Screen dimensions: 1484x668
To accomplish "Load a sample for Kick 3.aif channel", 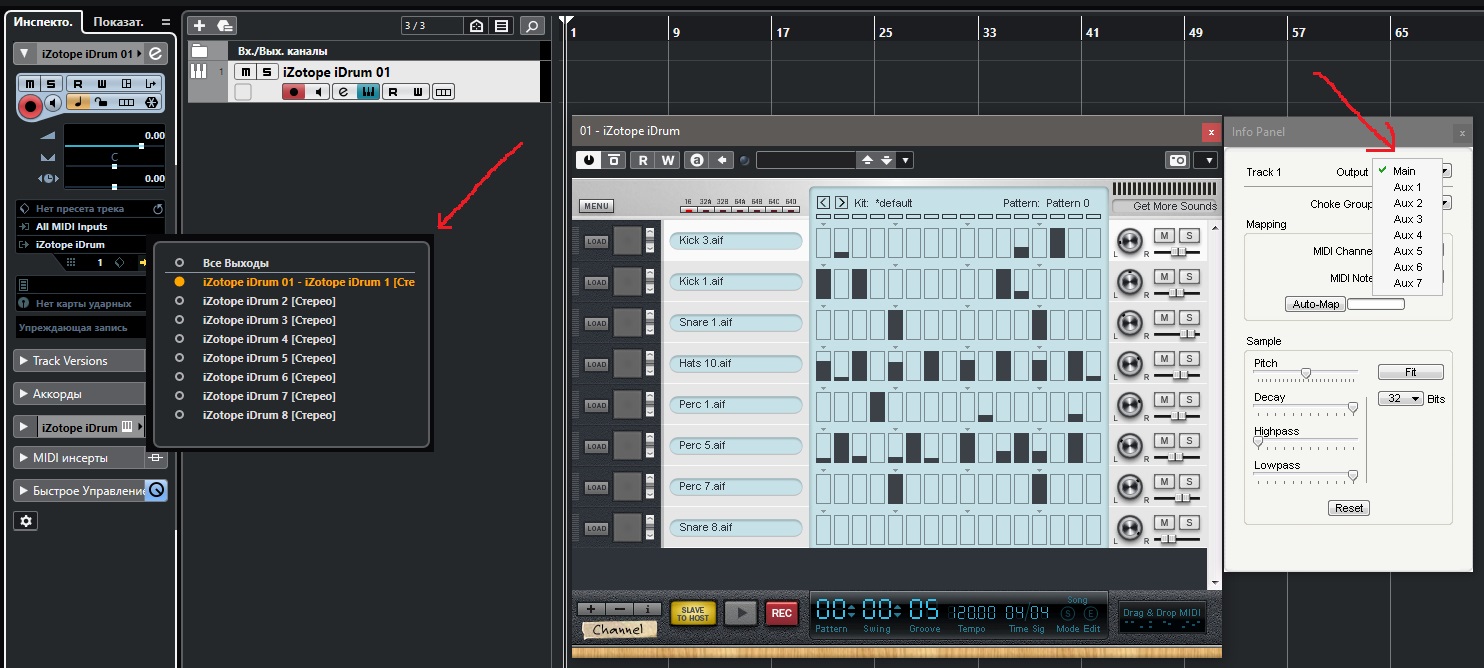I will tap(597, 241).
